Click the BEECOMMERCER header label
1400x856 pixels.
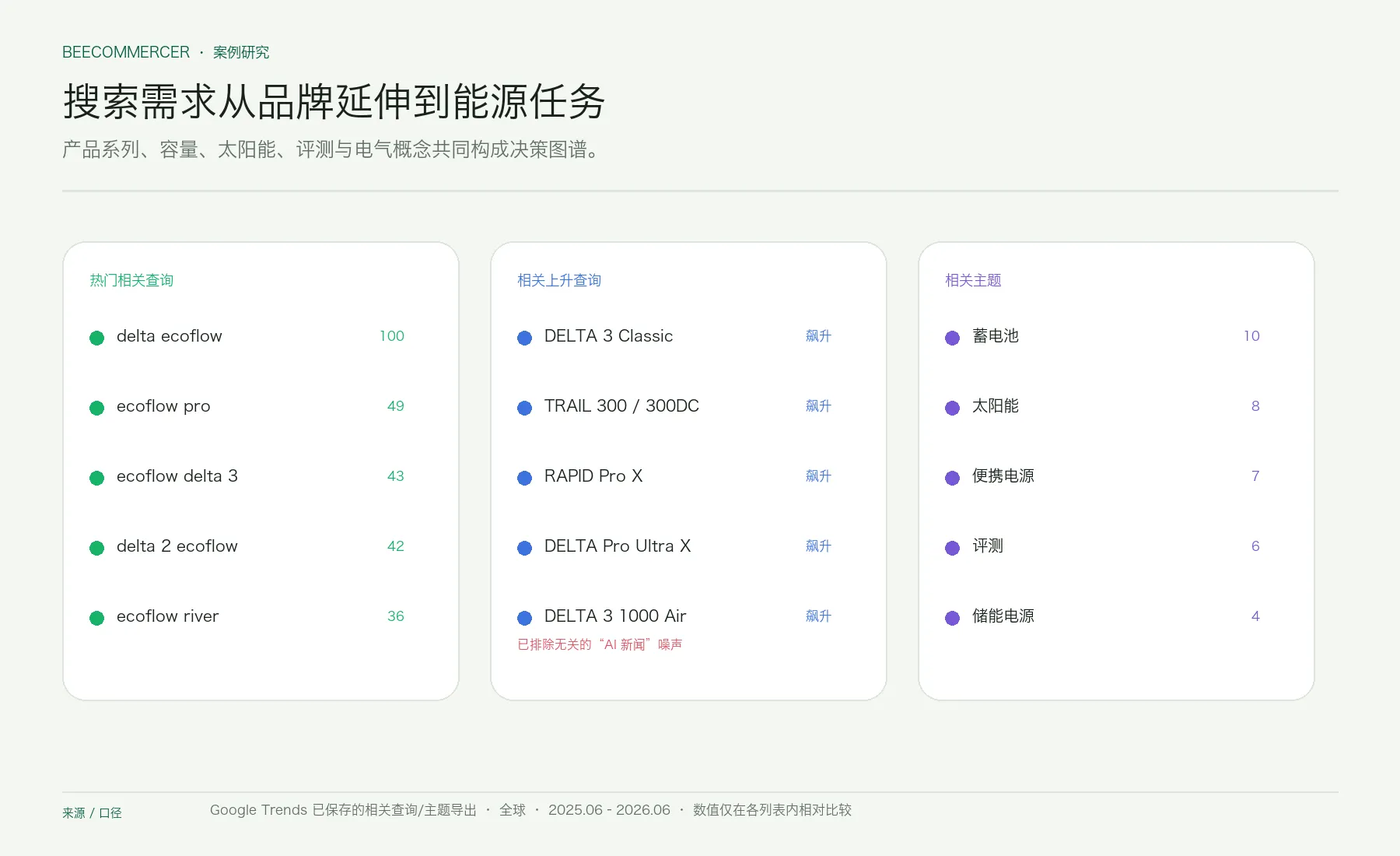(126, 52)
